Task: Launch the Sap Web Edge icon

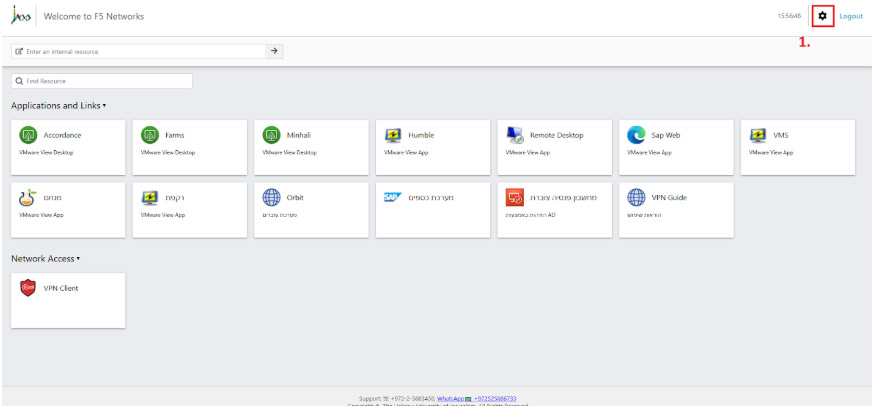Action: (636, 135)
